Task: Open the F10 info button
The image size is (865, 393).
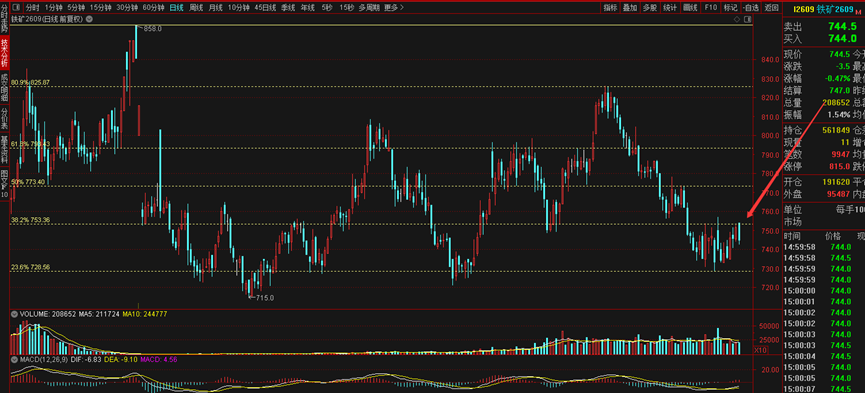Action: [x=711, y=8]
